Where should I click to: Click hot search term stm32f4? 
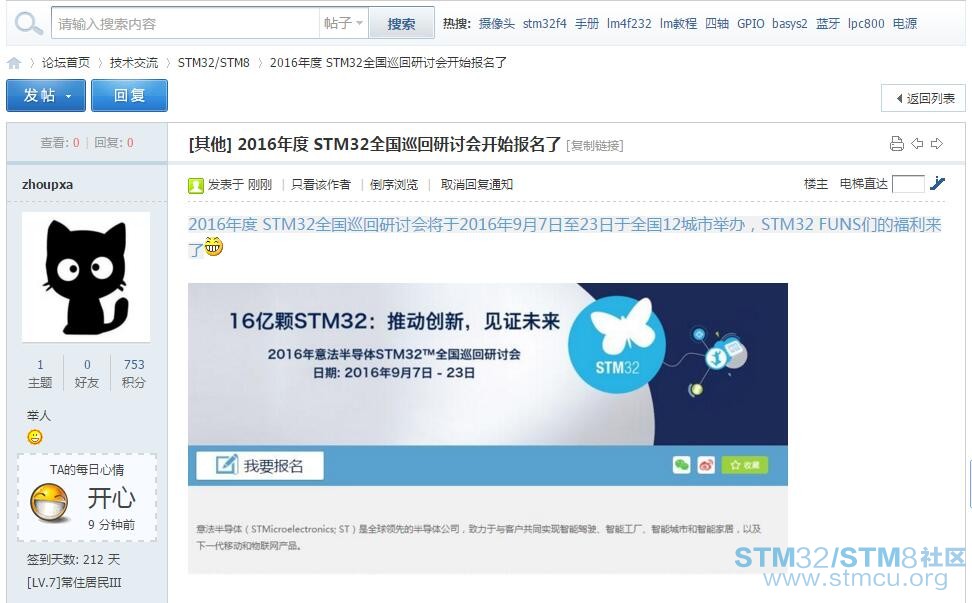tap(545, 24)
